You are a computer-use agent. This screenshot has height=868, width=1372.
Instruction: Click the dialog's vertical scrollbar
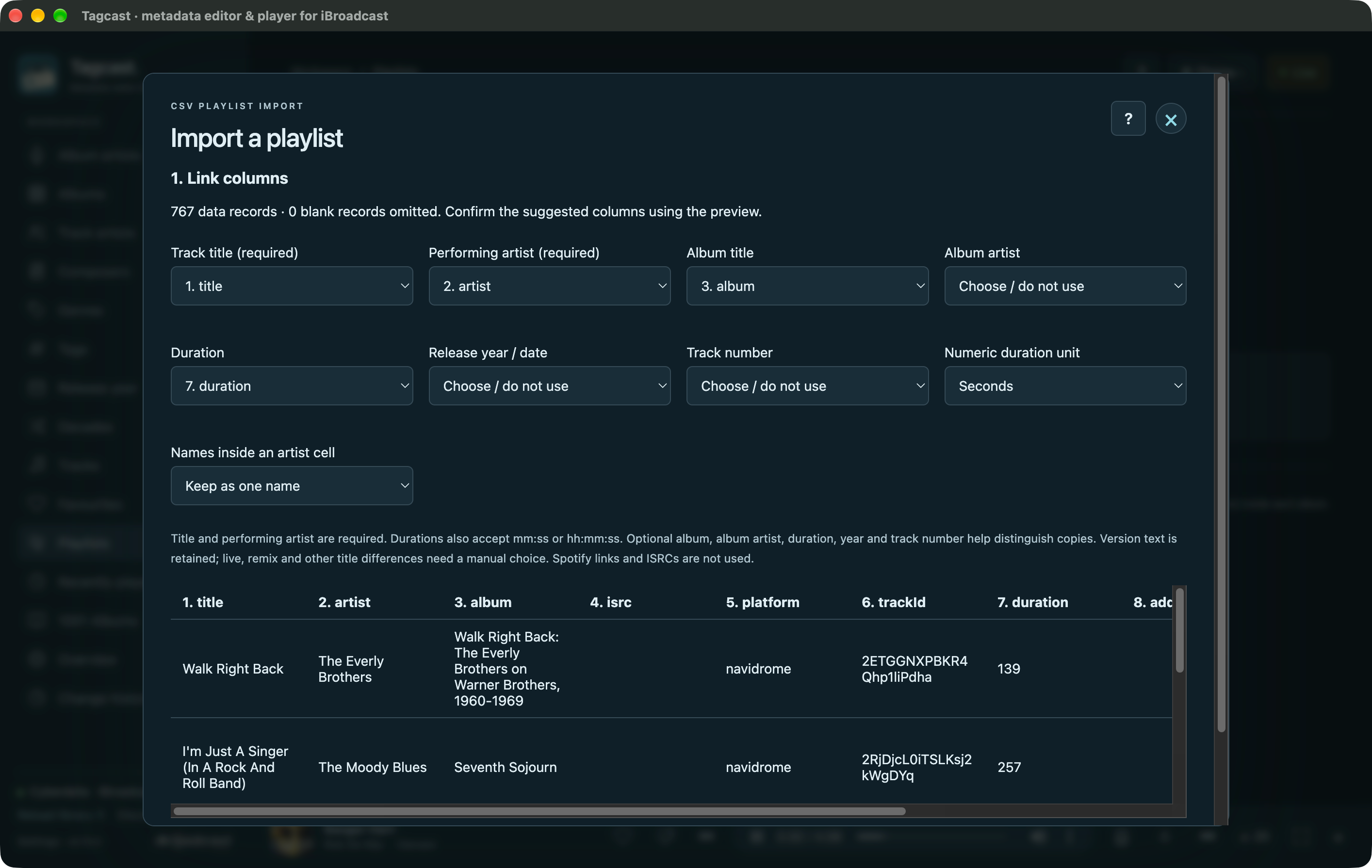click(x=1221, y=404)
